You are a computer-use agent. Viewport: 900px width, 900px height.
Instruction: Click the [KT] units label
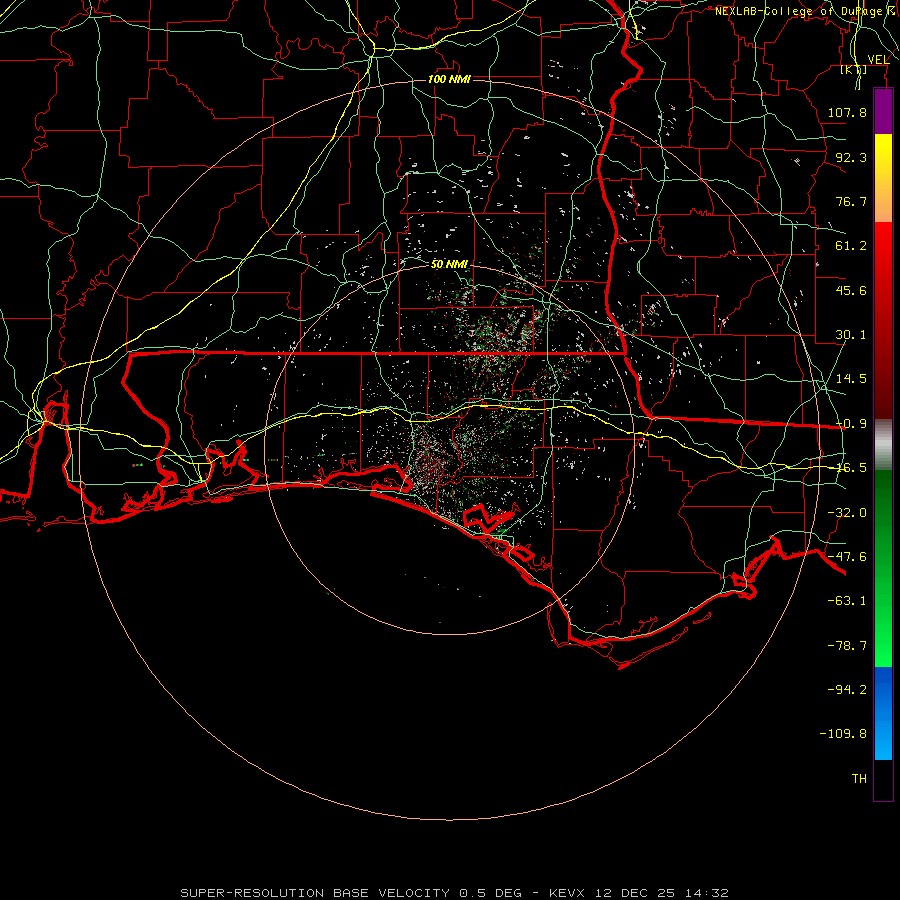pyautogui.click(x=854, y=69)
